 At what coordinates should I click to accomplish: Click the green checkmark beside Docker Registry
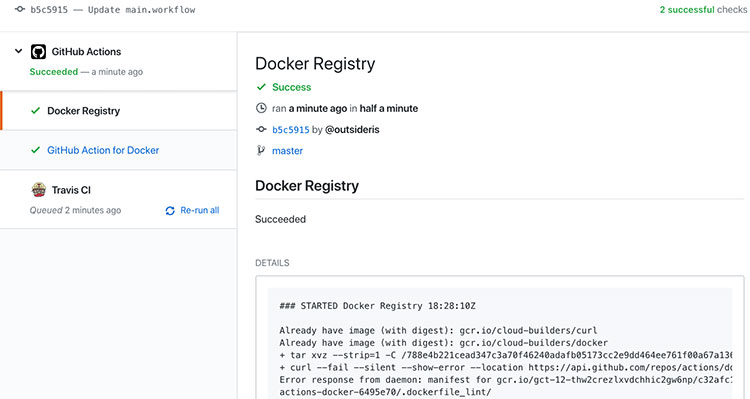(35, 111)
